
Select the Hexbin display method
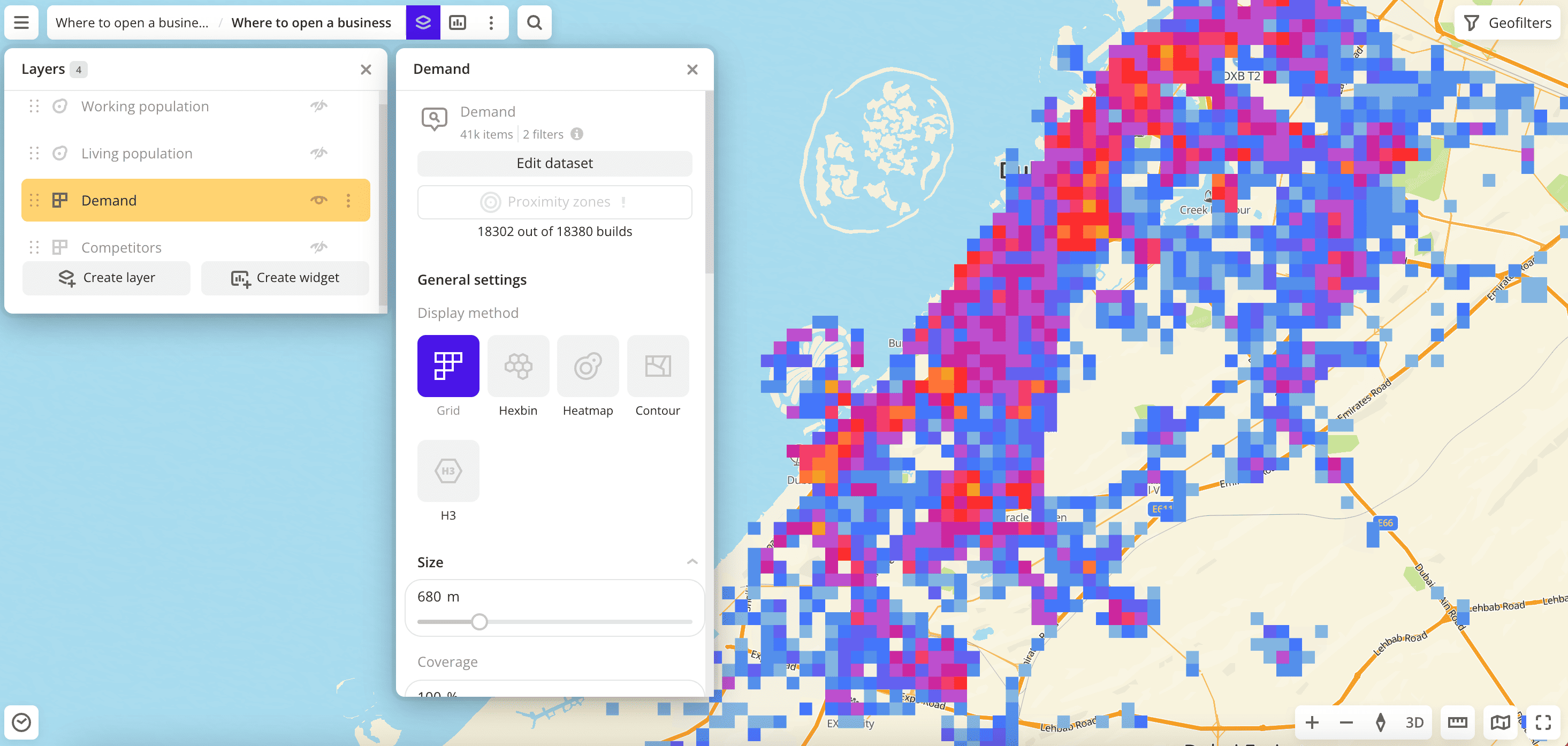coord(517,366)
